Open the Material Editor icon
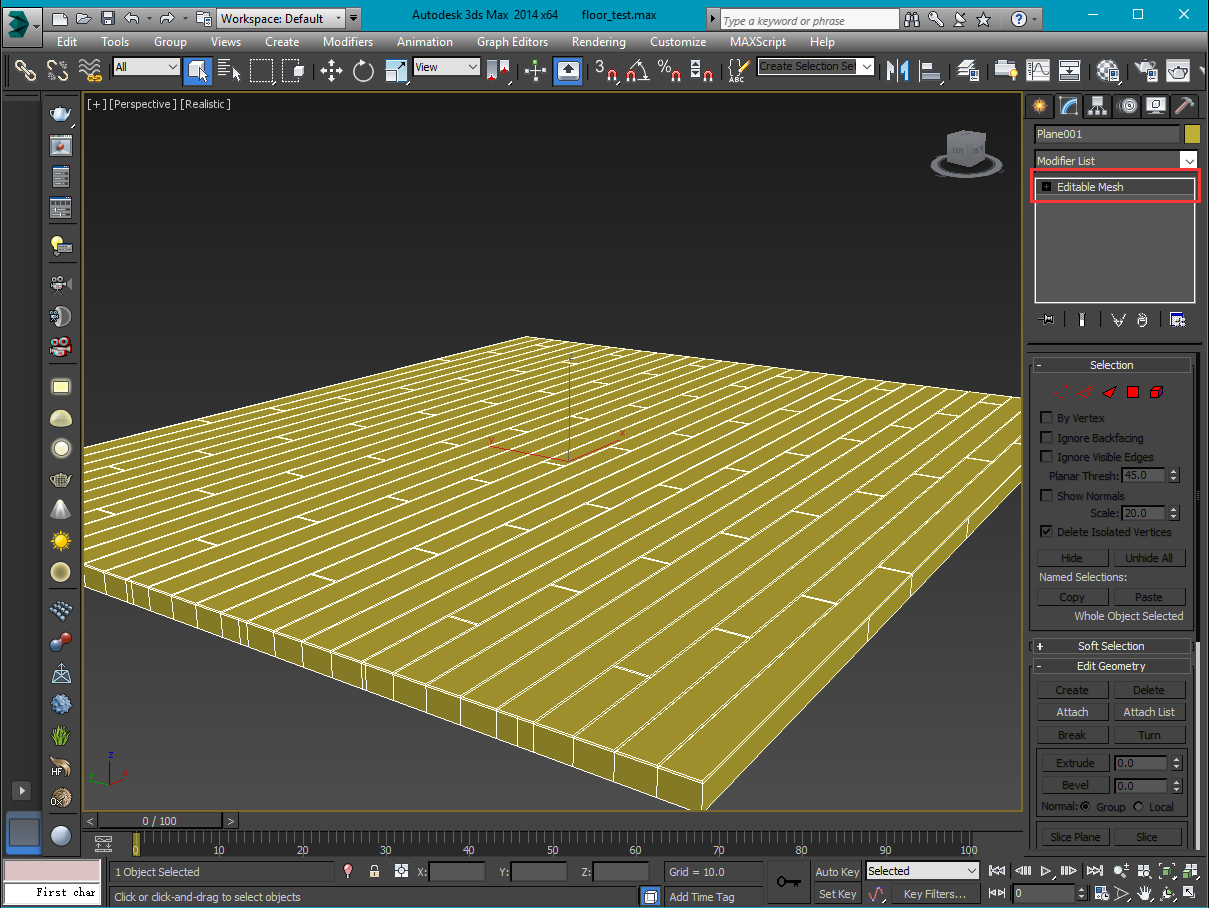The width and height of the screenshot is (1209, 908). pyautogui.click(x=1108, y=70)
